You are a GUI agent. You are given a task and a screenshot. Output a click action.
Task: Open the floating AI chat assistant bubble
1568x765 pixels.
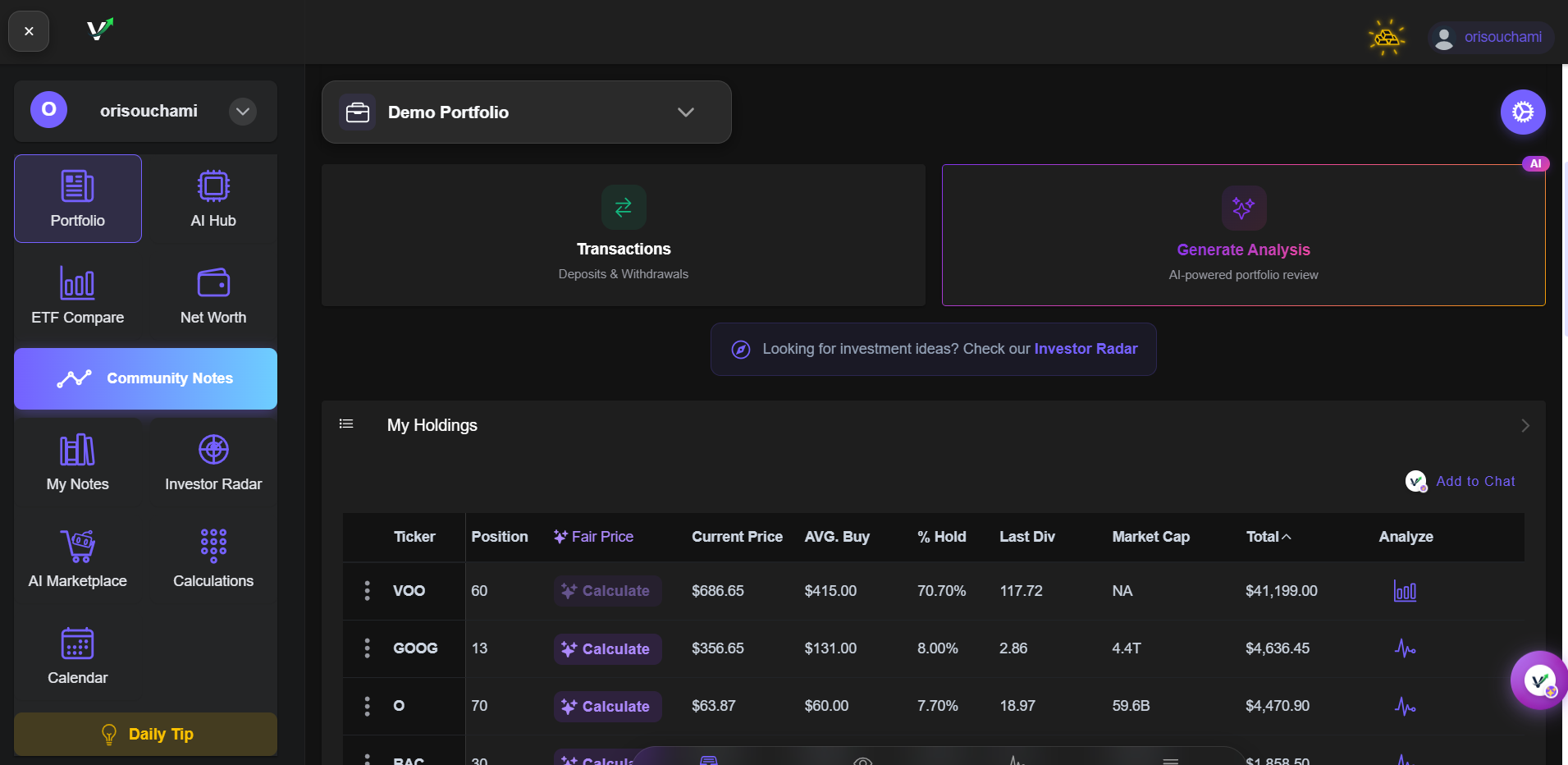click(x=1538, y=680)
